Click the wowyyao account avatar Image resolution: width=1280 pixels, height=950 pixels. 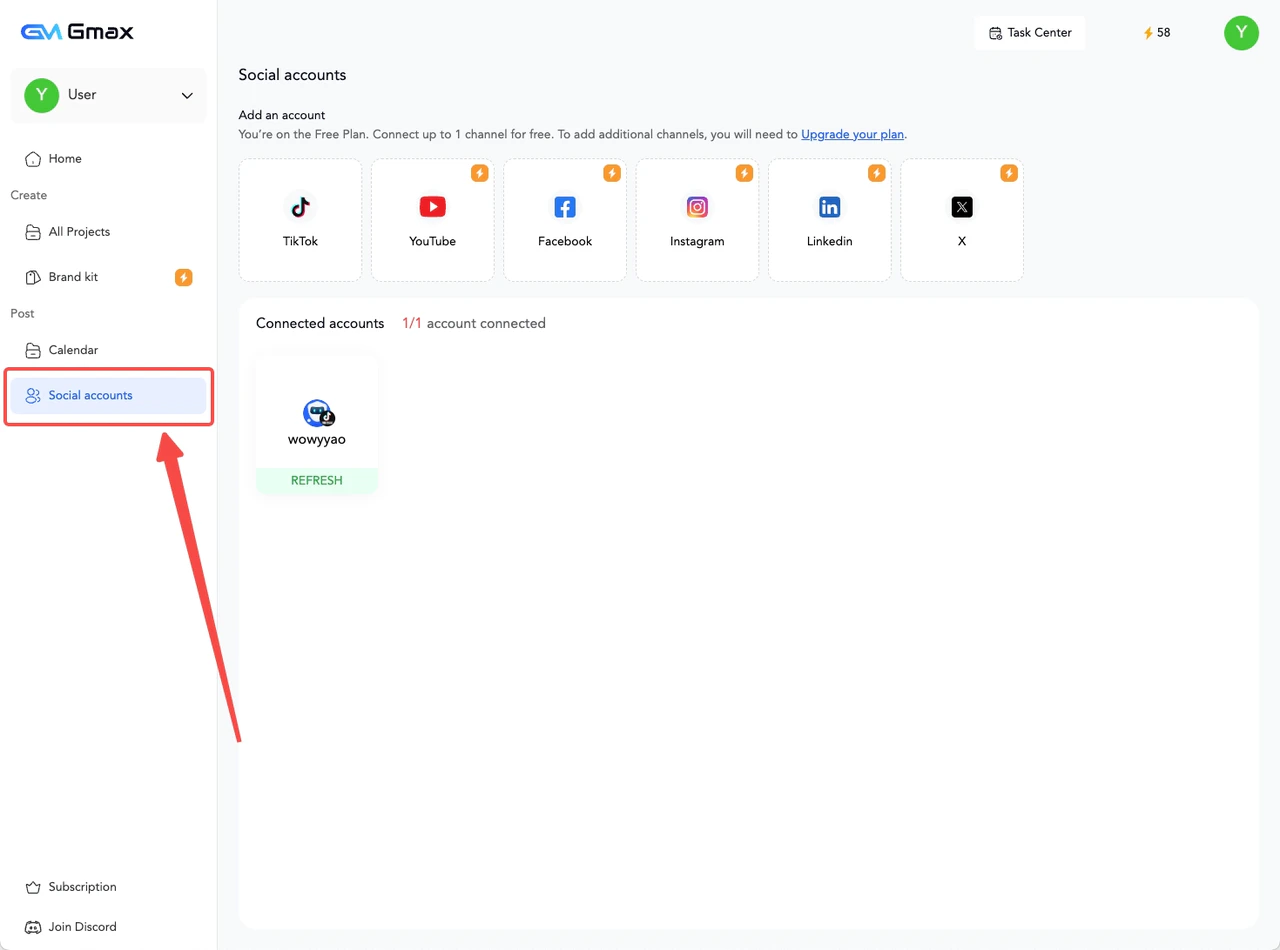(x=318, y=413)
